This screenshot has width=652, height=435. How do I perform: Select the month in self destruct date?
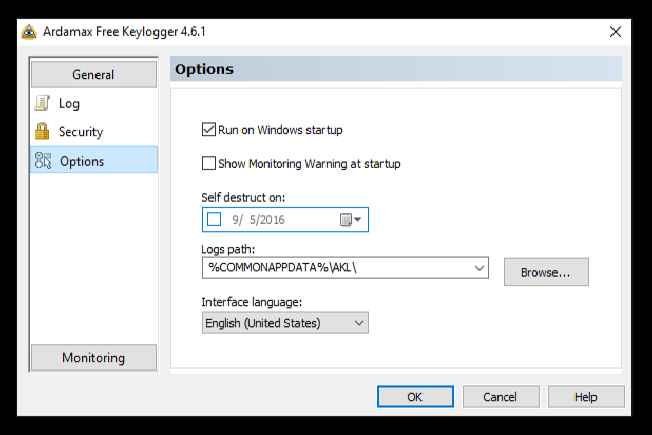(x=236, y=219)
